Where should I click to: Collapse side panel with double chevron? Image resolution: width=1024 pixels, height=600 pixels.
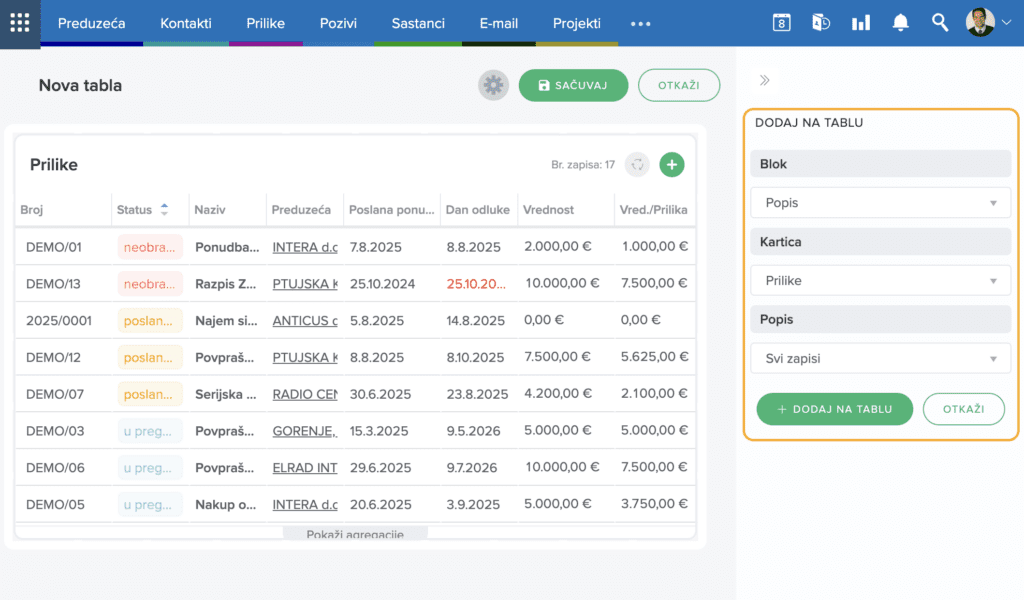pos(765,80)
